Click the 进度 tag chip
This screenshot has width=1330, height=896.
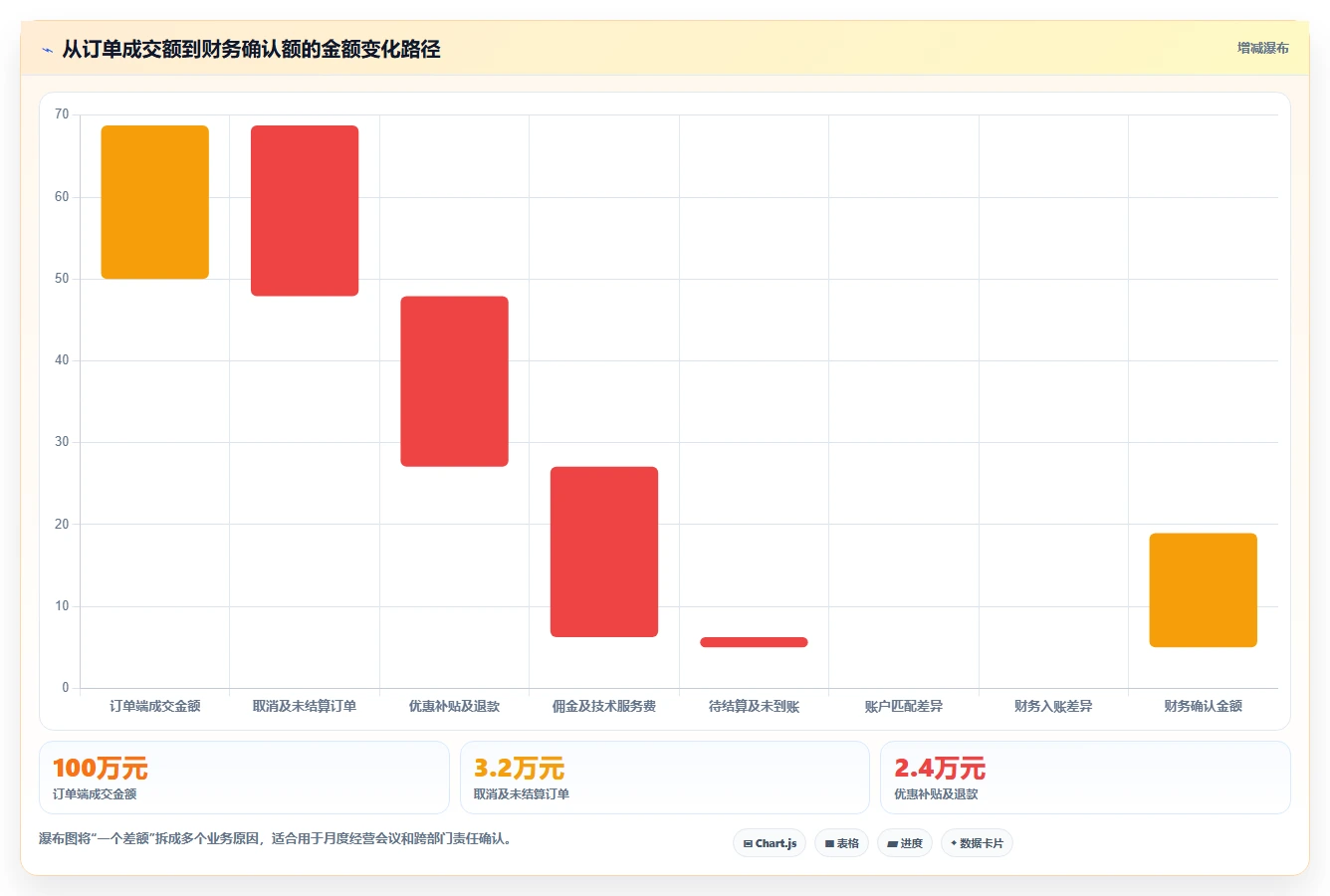(x=905, y=843)
